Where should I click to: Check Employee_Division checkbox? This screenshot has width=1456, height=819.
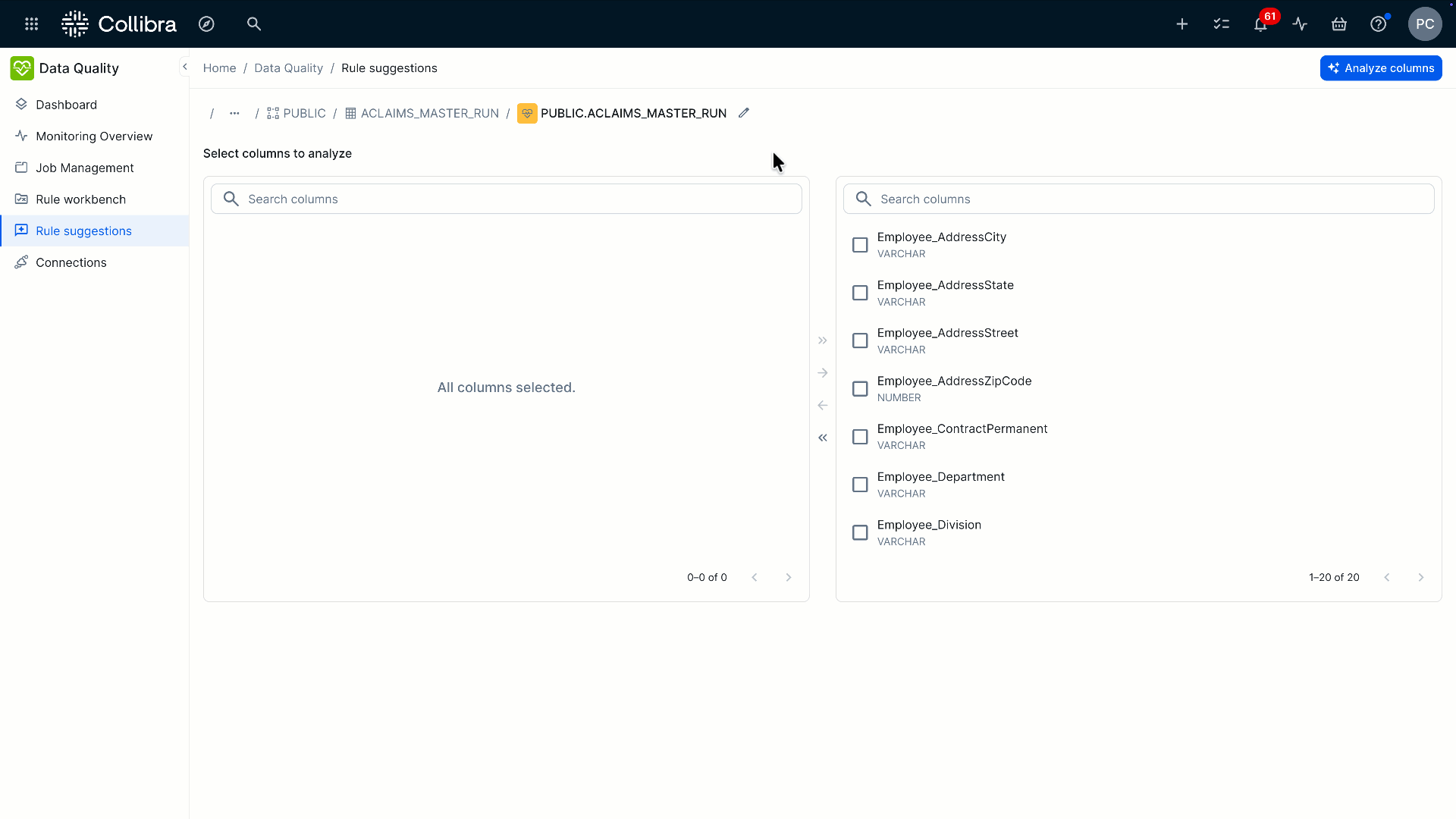(860, 533)
